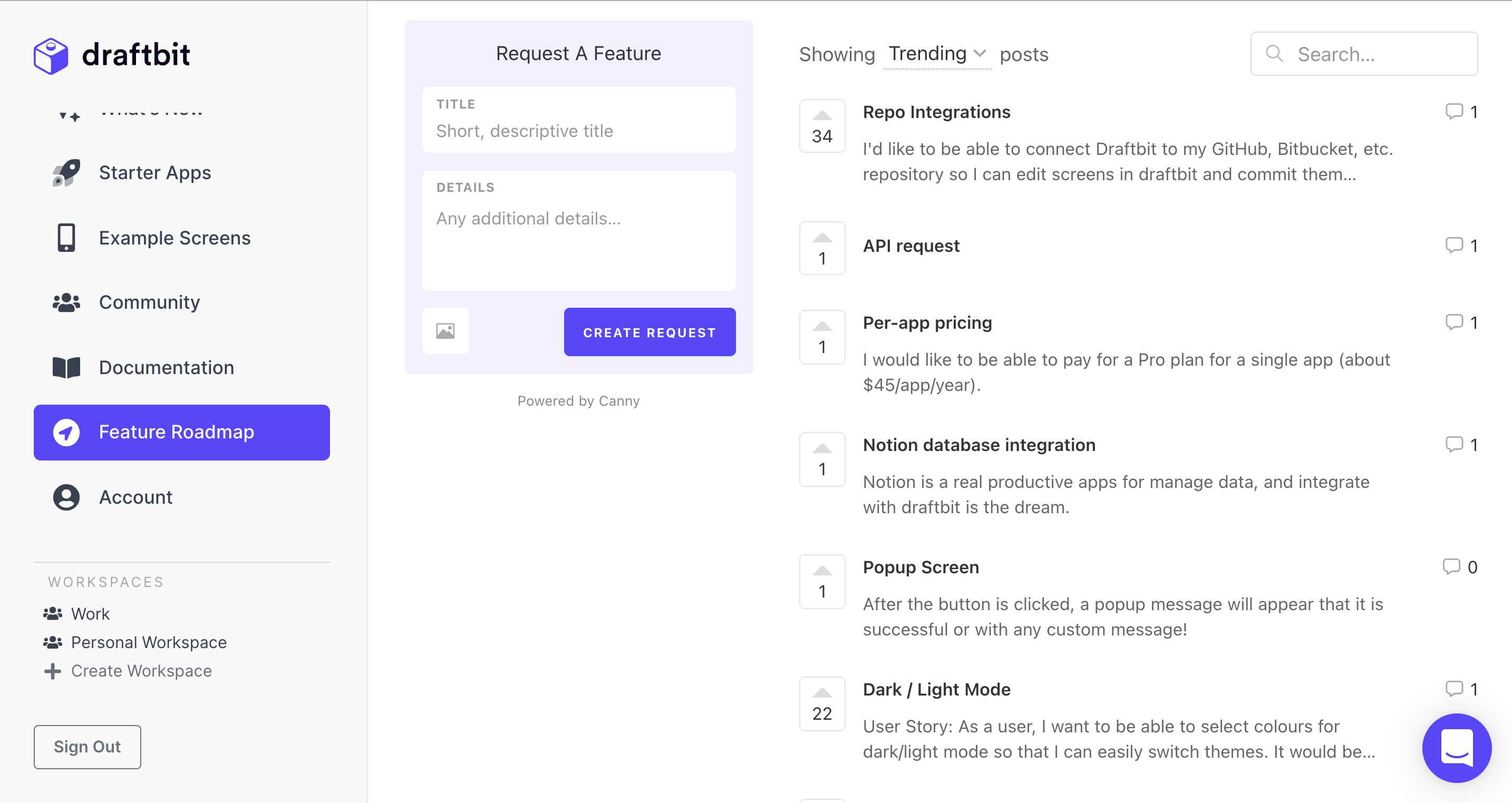Image resolution: width=1512 pixels, height=803 pixels.
Task: Open the Powered by Canny link
Action: click(578, 401)
